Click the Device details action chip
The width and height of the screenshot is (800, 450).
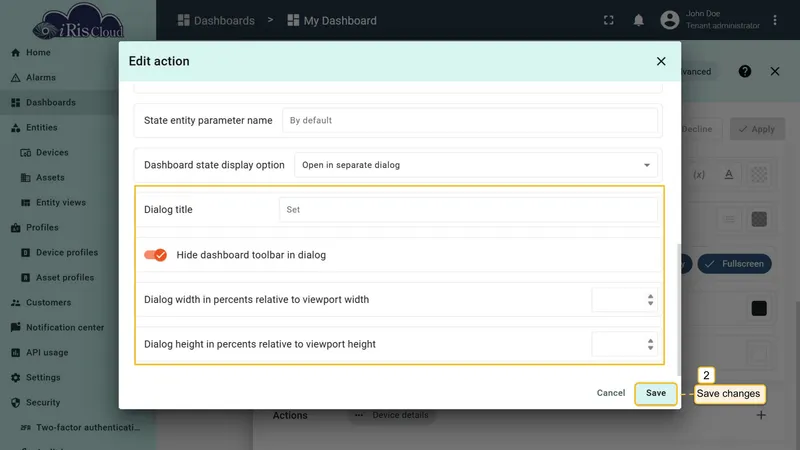pyautogui.click(x=392, y=415)
